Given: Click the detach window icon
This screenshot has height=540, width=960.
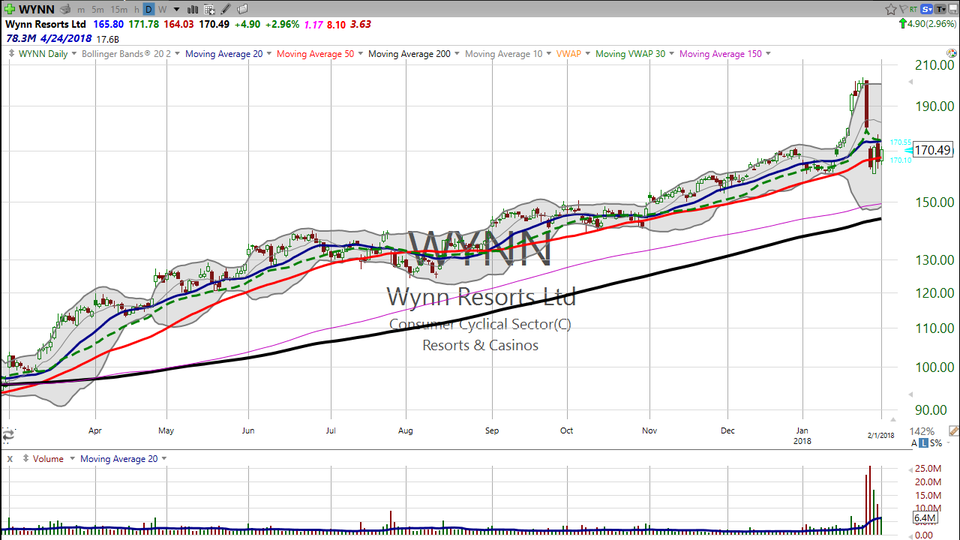Looking at the screenshot, I should tap(953, 9).
